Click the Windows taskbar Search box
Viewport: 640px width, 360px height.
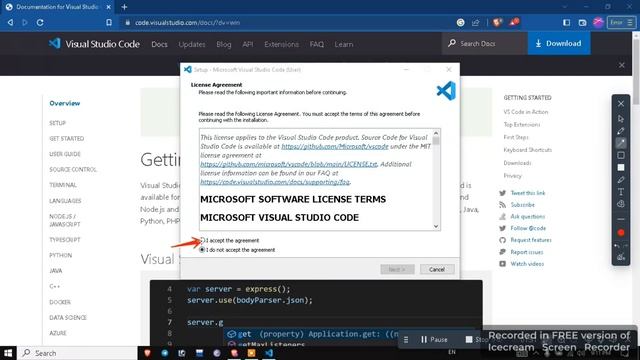coord(77,353)
